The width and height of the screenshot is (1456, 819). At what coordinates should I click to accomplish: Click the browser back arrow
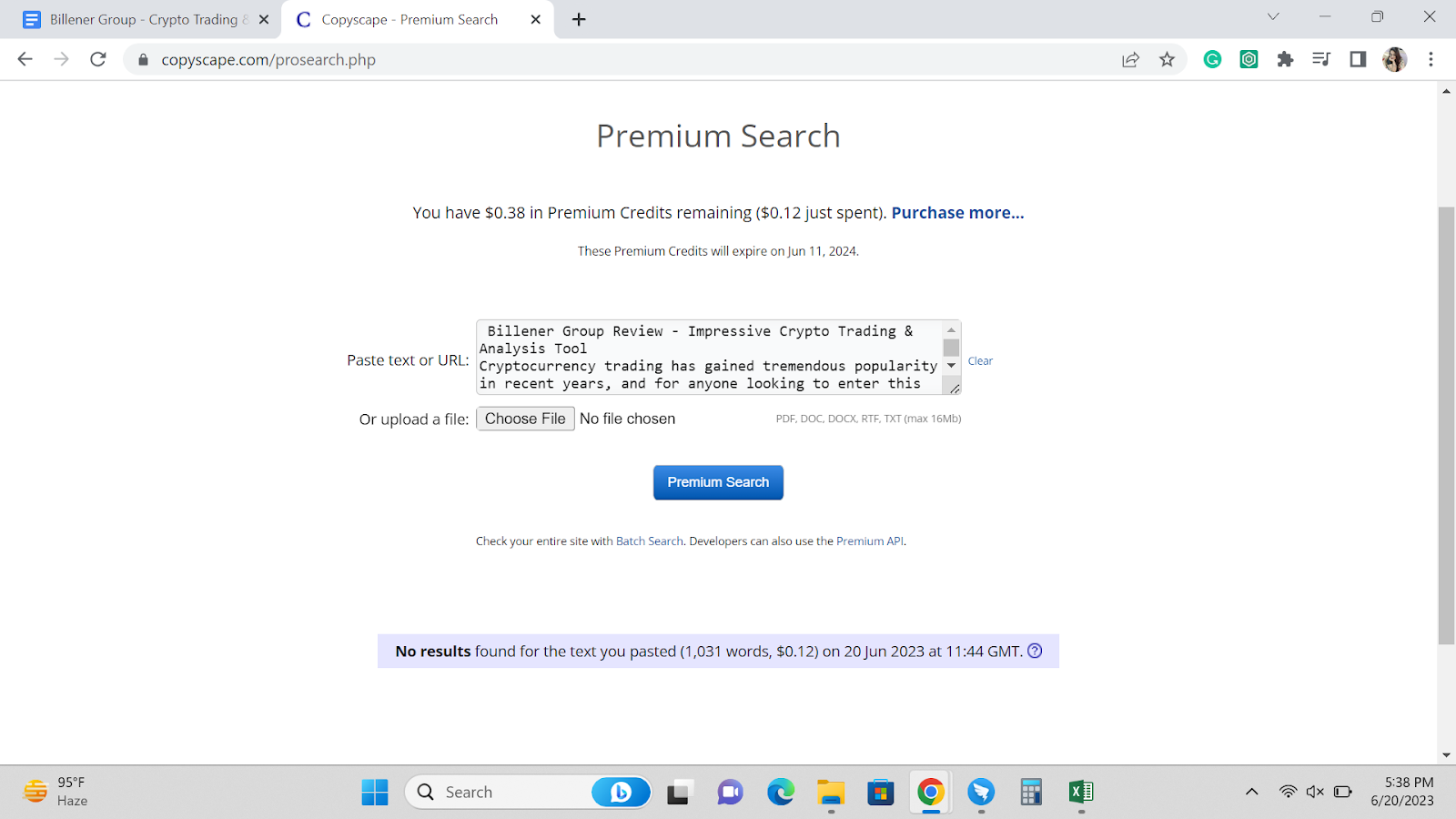click(25, 59)
